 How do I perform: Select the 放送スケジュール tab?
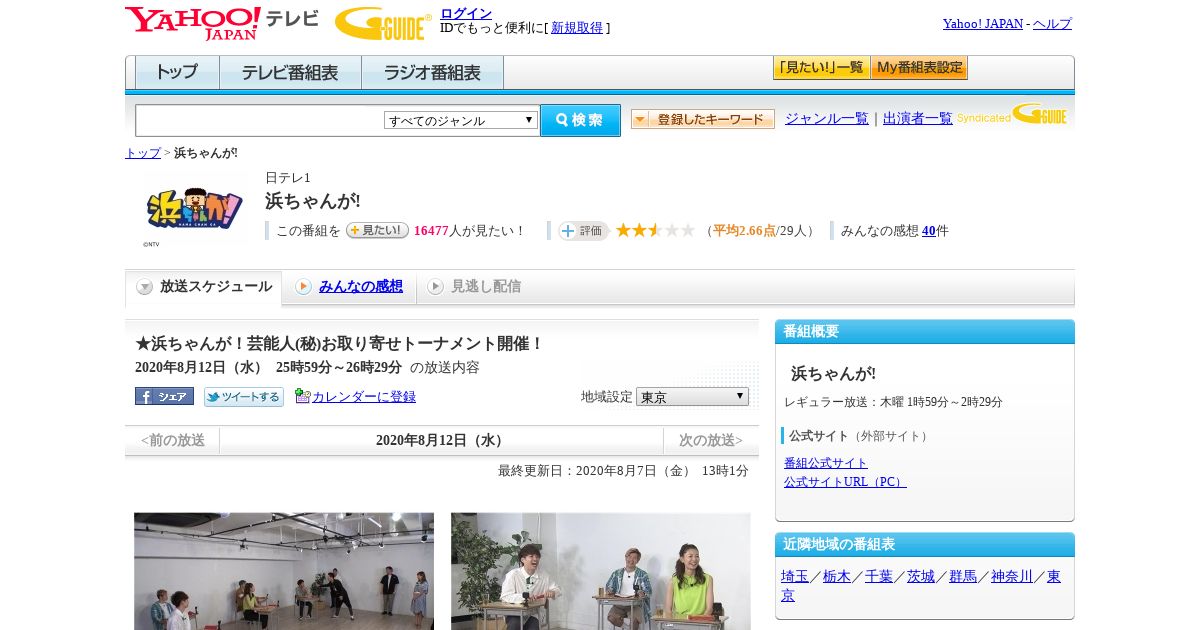tap(204, 287)
